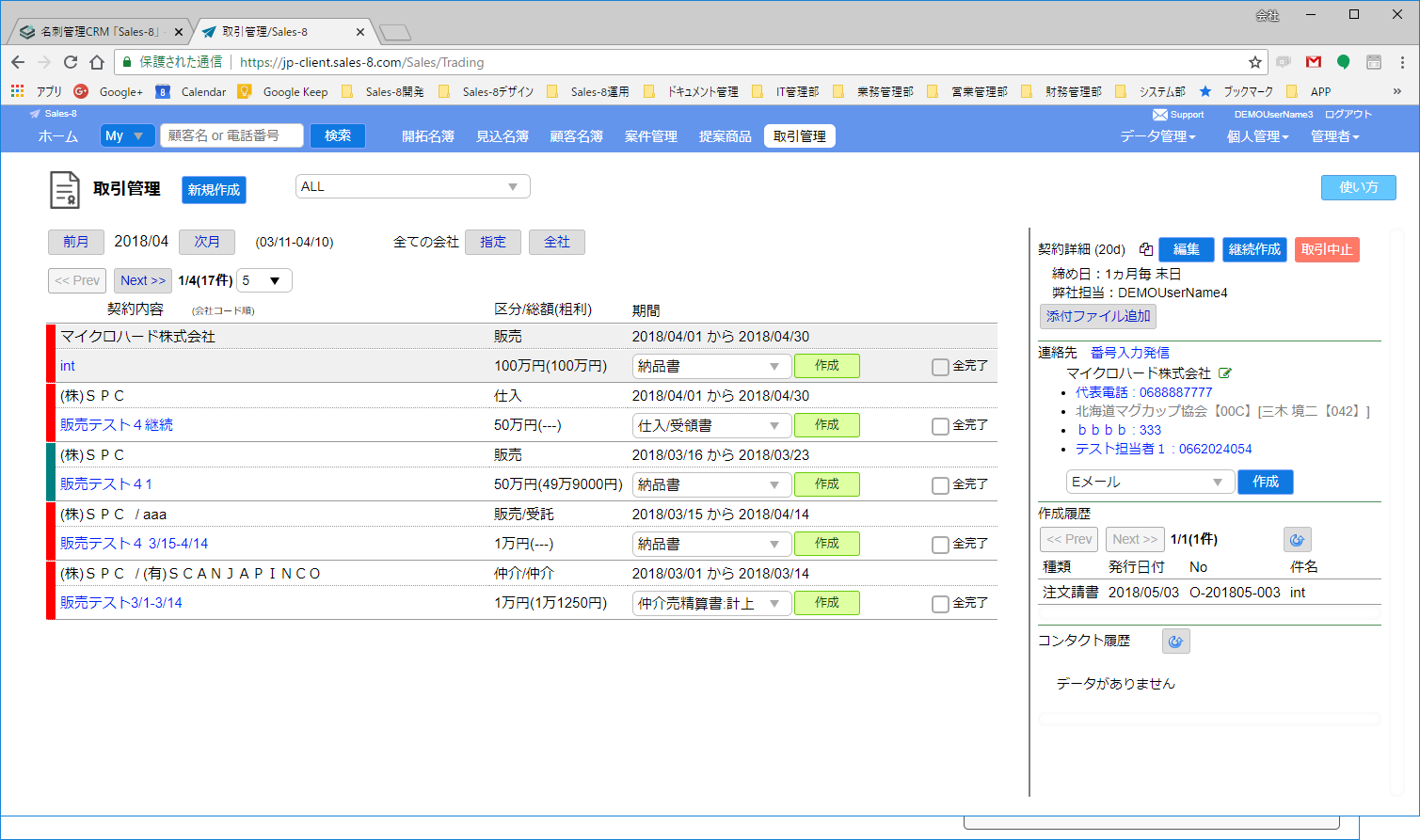Image resolution: width=1420 pixels, height=840 pixels.
Task: Open the システム部 bookmark folder
Action: click(1150, 91)
